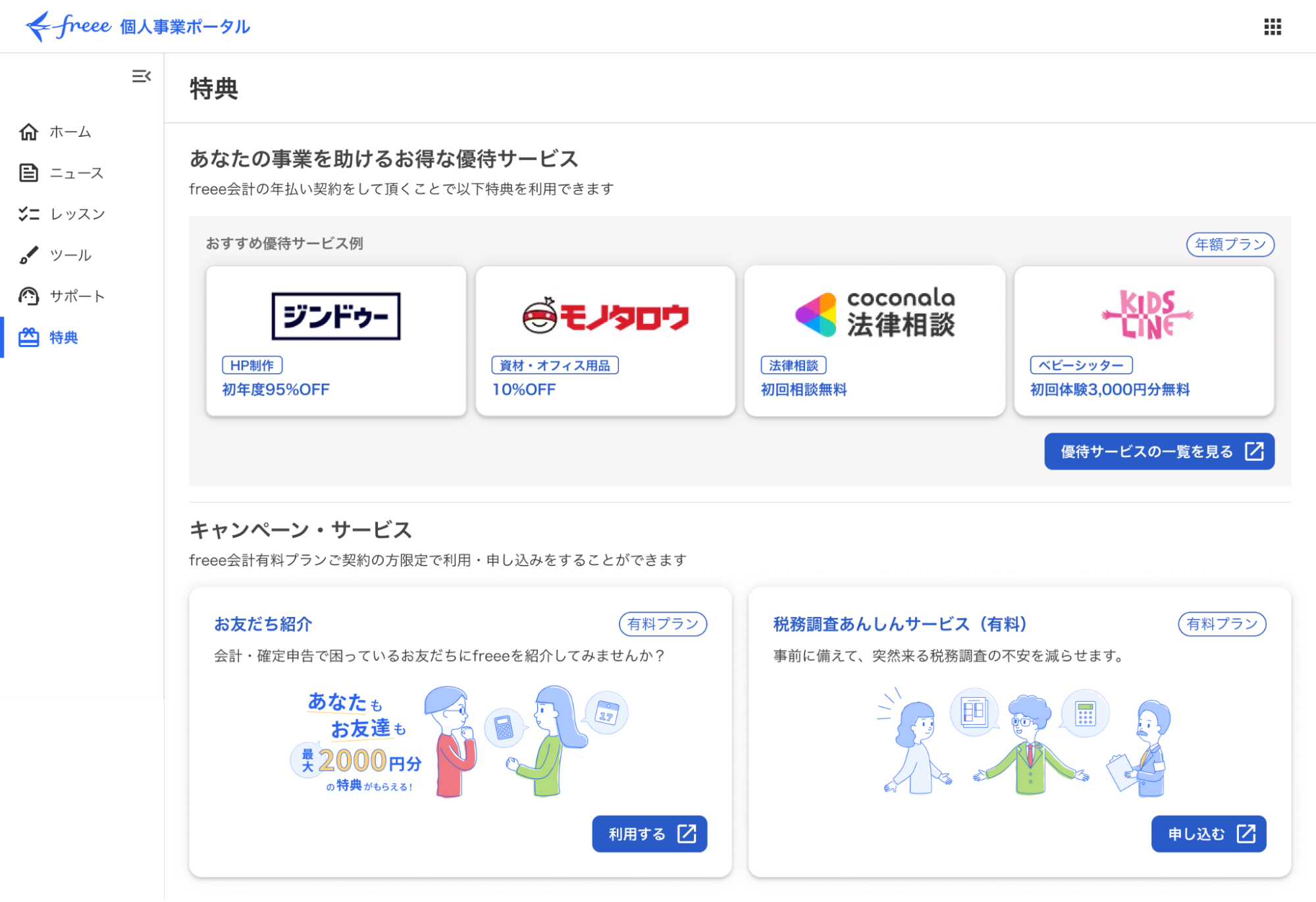
Task: Click the freee logo in header
Action: click(x=69, y=26)
